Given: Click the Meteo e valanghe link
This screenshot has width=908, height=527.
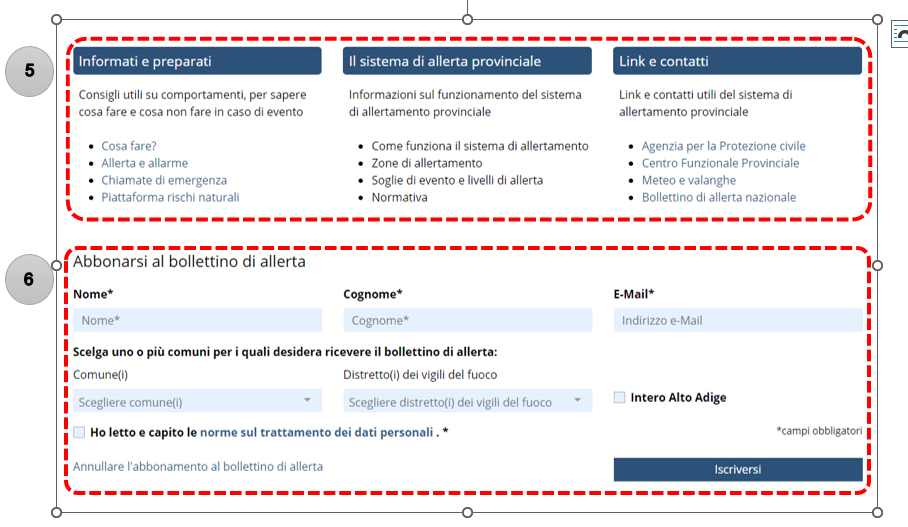Looking at the screenshot, I should point(688,180).
